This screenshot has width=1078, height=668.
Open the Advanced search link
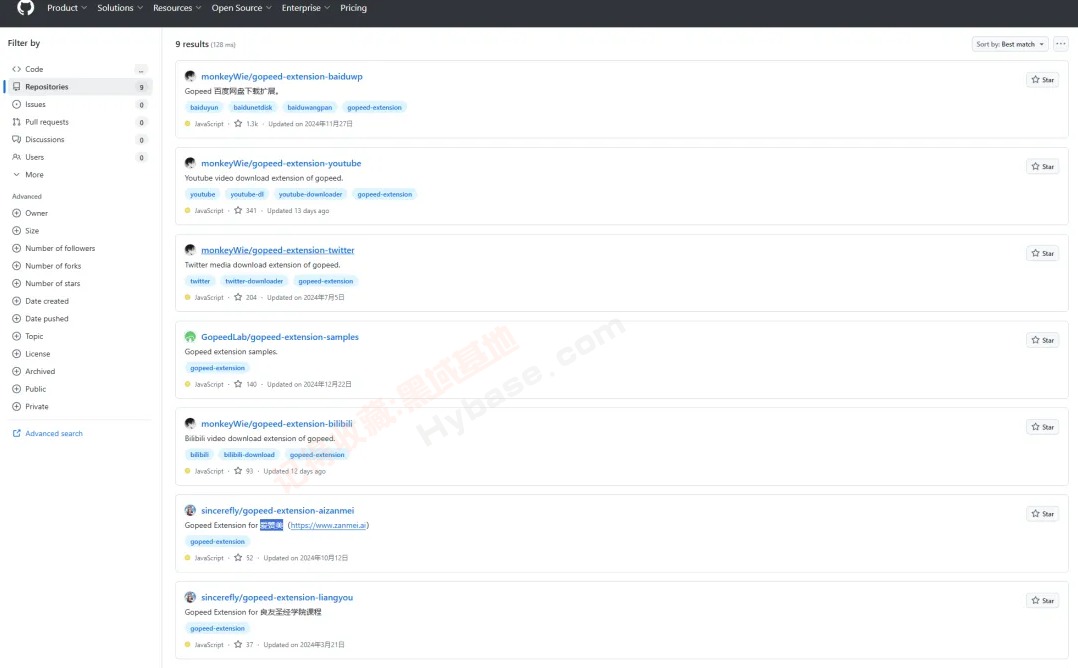(47, 433)
